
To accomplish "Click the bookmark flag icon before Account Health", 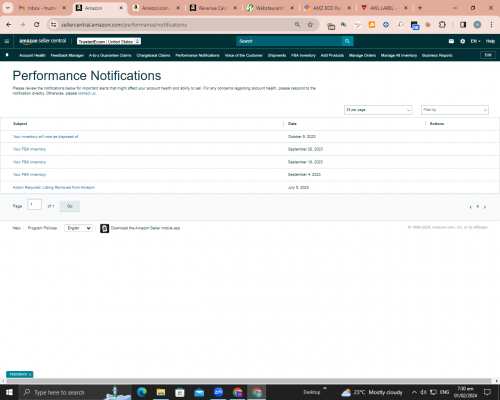I will 7,55.
